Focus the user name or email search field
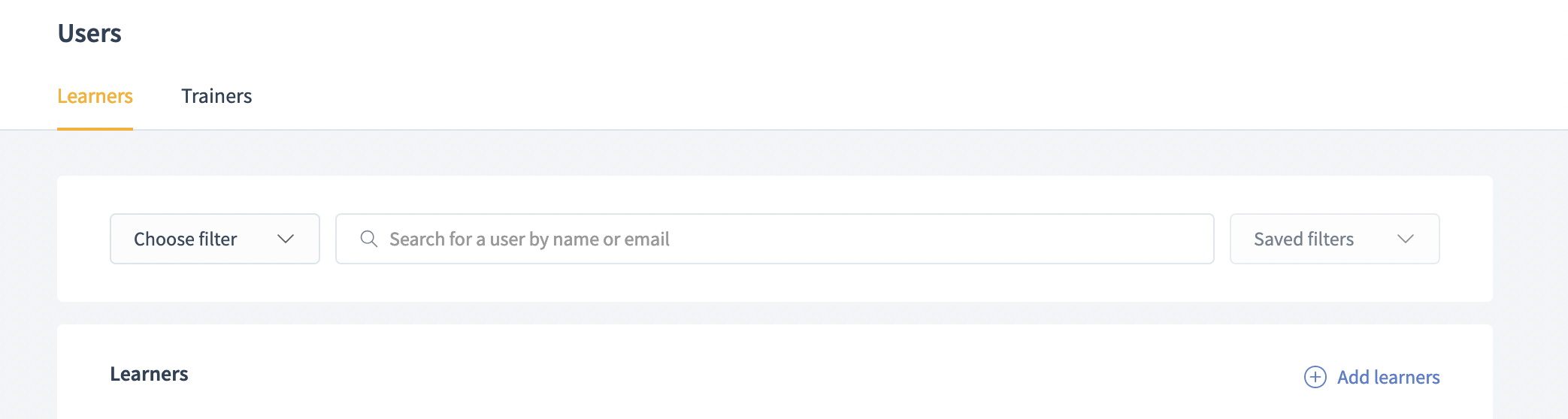Screen dimensions: 1568x419 click(774, 239)
